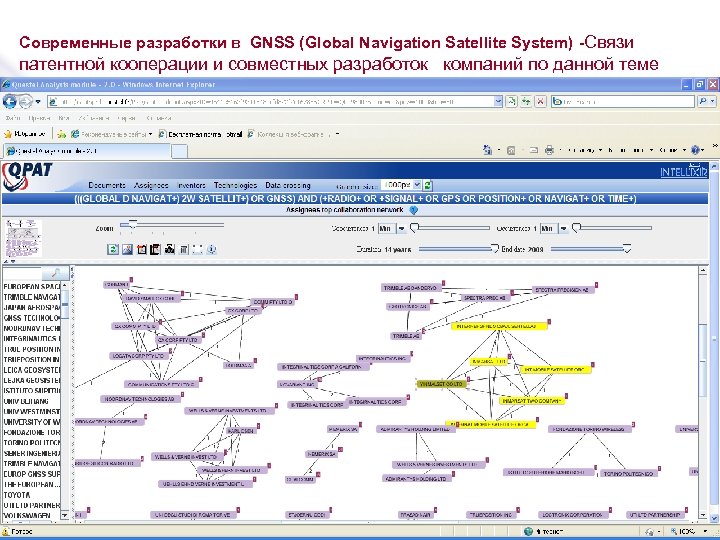Viewport: 720px width, 540px height.
Task: Click the TORINO POLITECNICO graph node
Action: coord(629,473)
